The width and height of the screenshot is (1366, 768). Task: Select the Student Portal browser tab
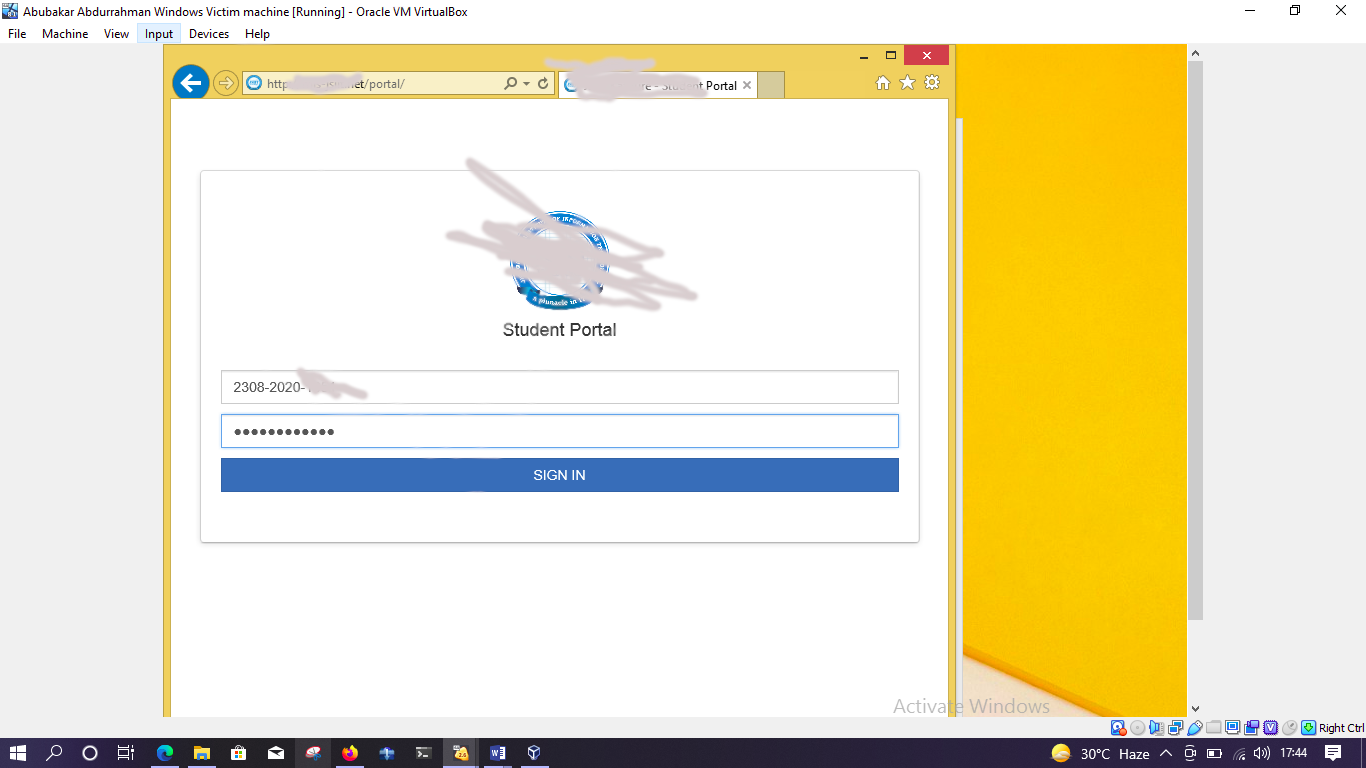[655, 85]
